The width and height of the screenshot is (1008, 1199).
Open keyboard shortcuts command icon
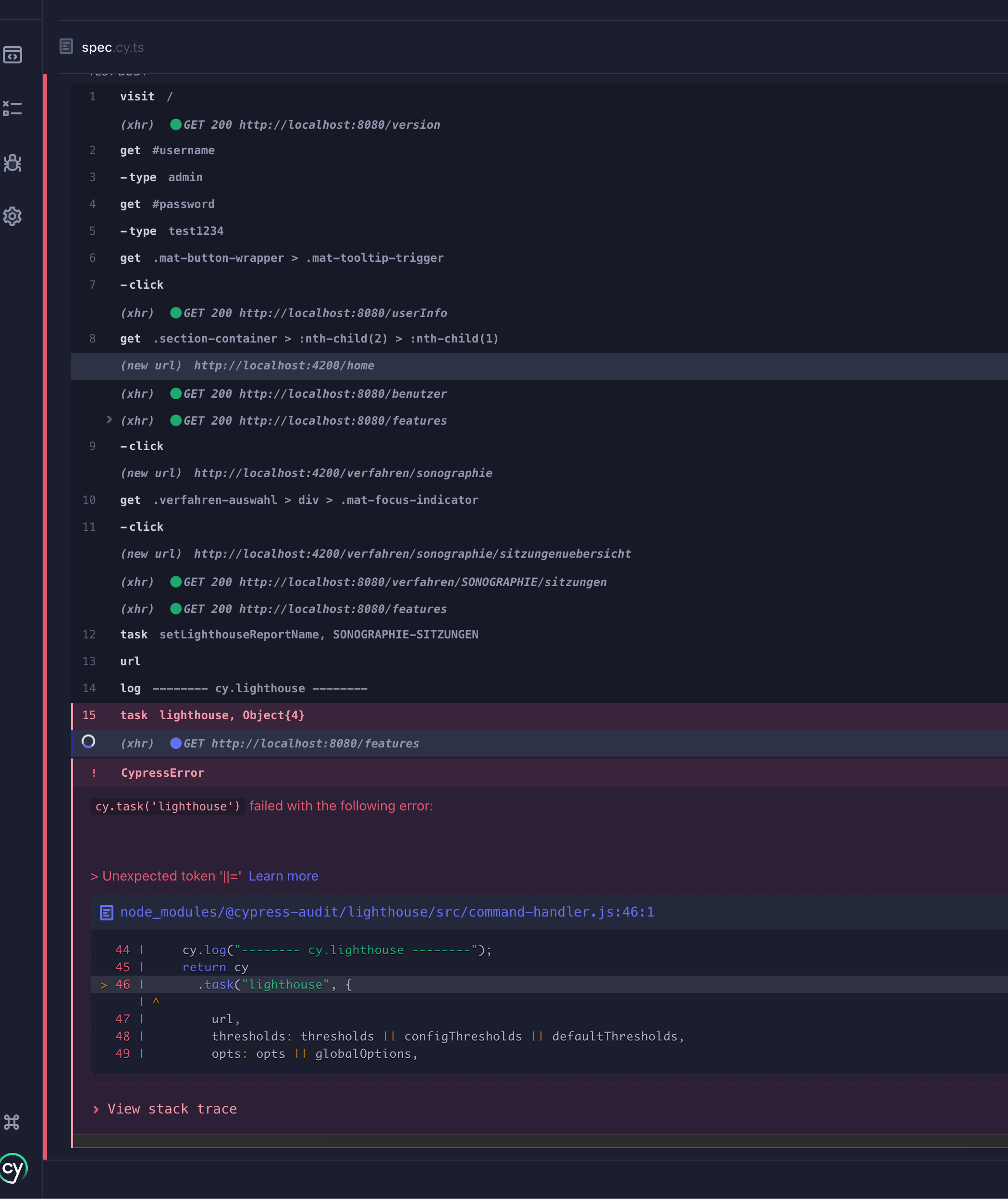point(12,1122)
